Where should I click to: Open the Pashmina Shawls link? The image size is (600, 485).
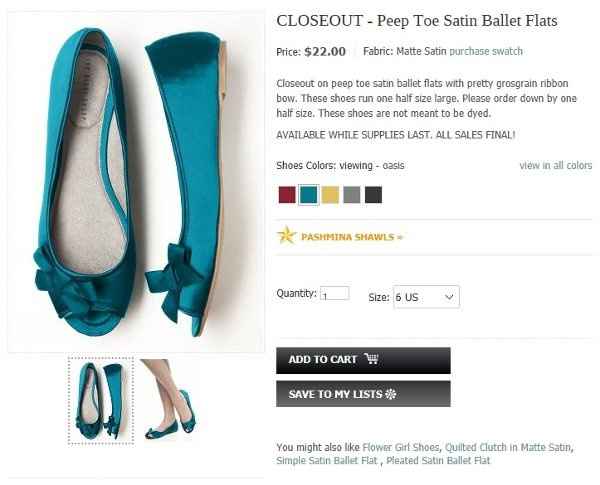tap(351, 237)
